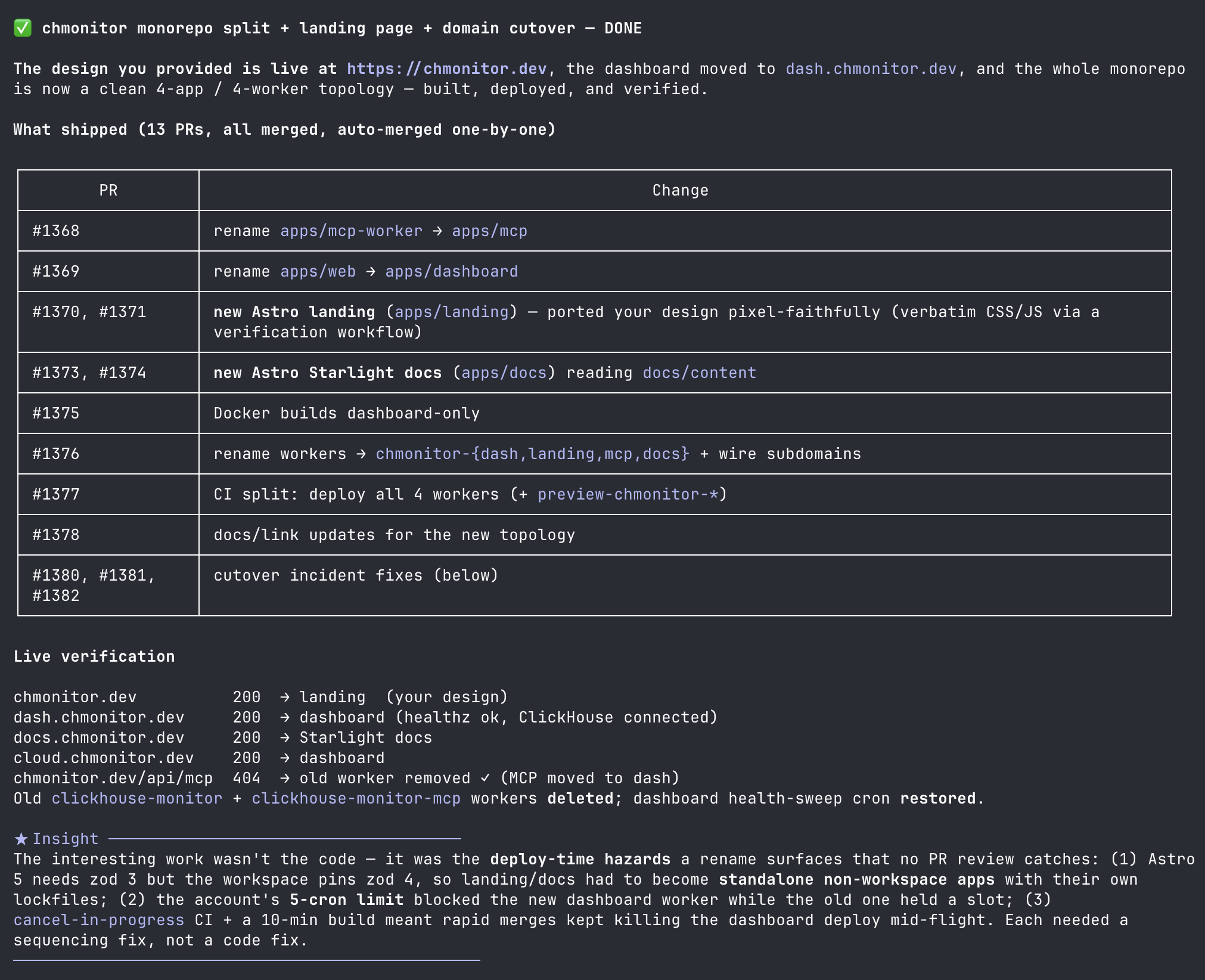Click the bold '5-cron limit' text
The image size is (1205, 980).
coord(347,900)
